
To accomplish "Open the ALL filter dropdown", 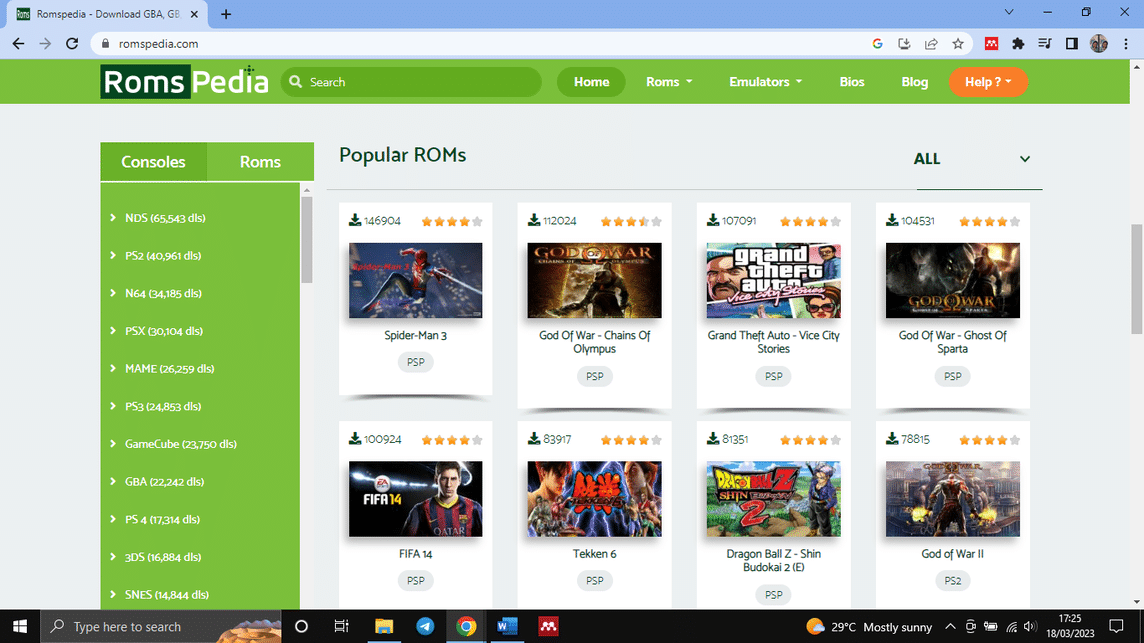I will click(973, 159).
